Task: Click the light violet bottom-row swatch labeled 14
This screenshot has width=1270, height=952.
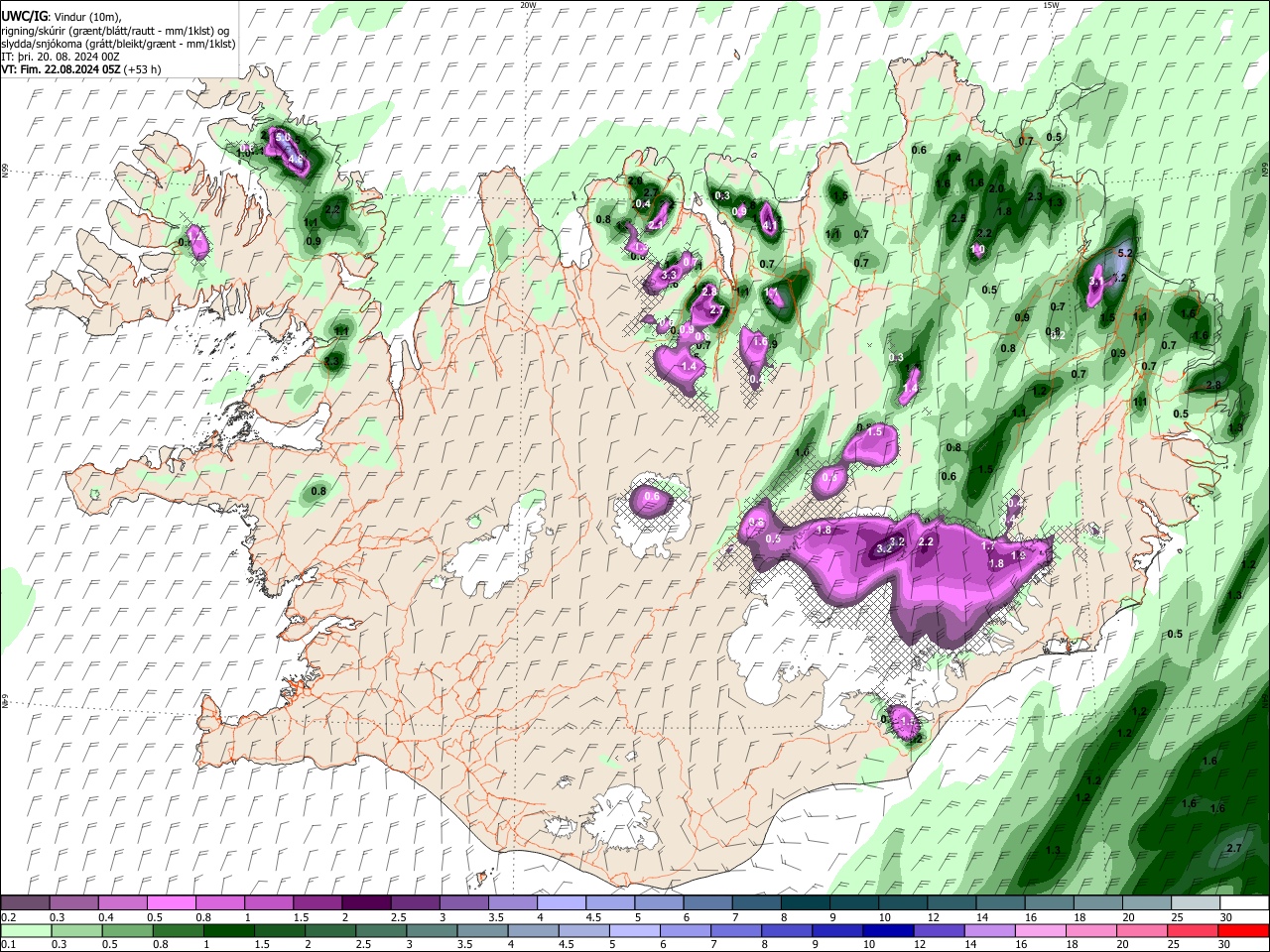Action: coord(989,931)
